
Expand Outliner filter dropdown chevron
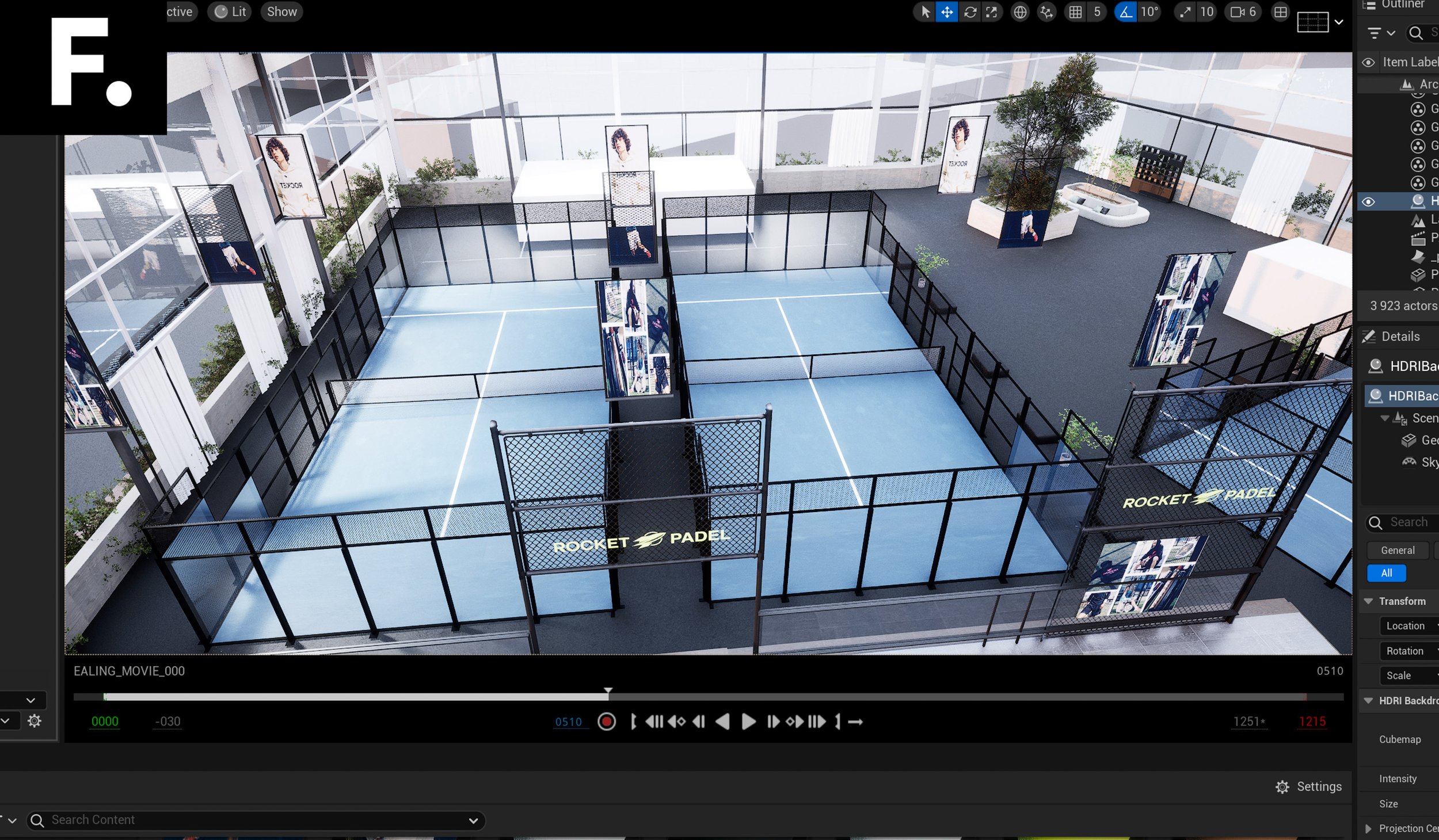pos(1391,33)
